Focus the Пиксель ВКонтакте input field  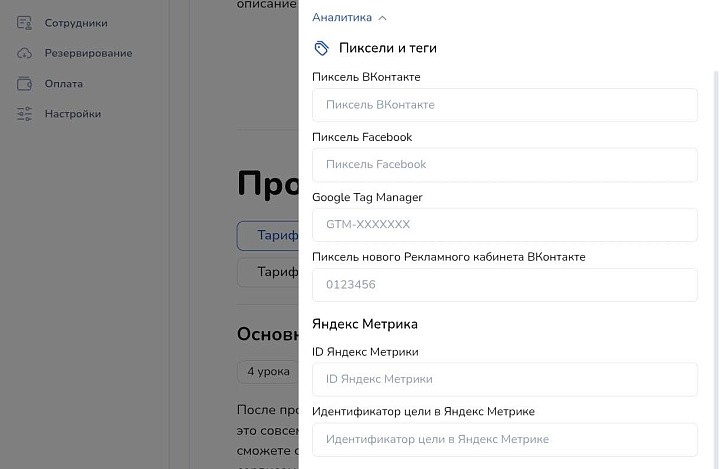click(x=504, y=105)
